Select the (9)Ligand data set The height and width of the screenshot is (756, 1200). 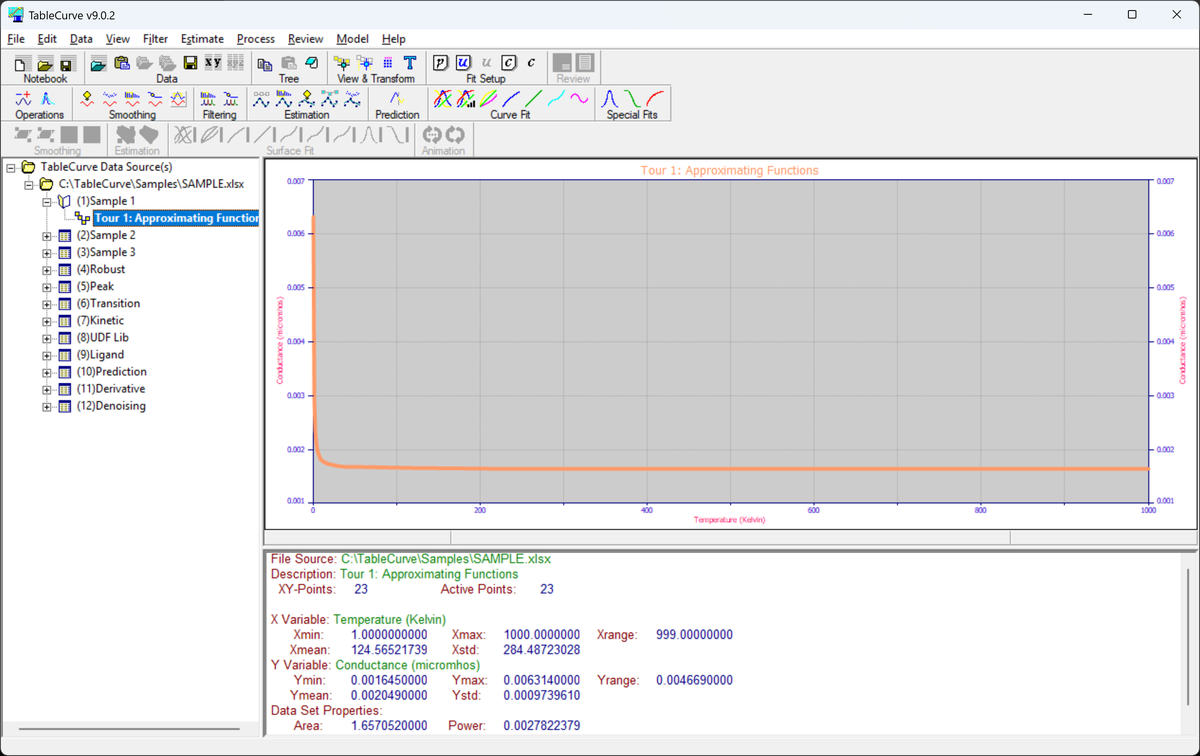[100, 355]
